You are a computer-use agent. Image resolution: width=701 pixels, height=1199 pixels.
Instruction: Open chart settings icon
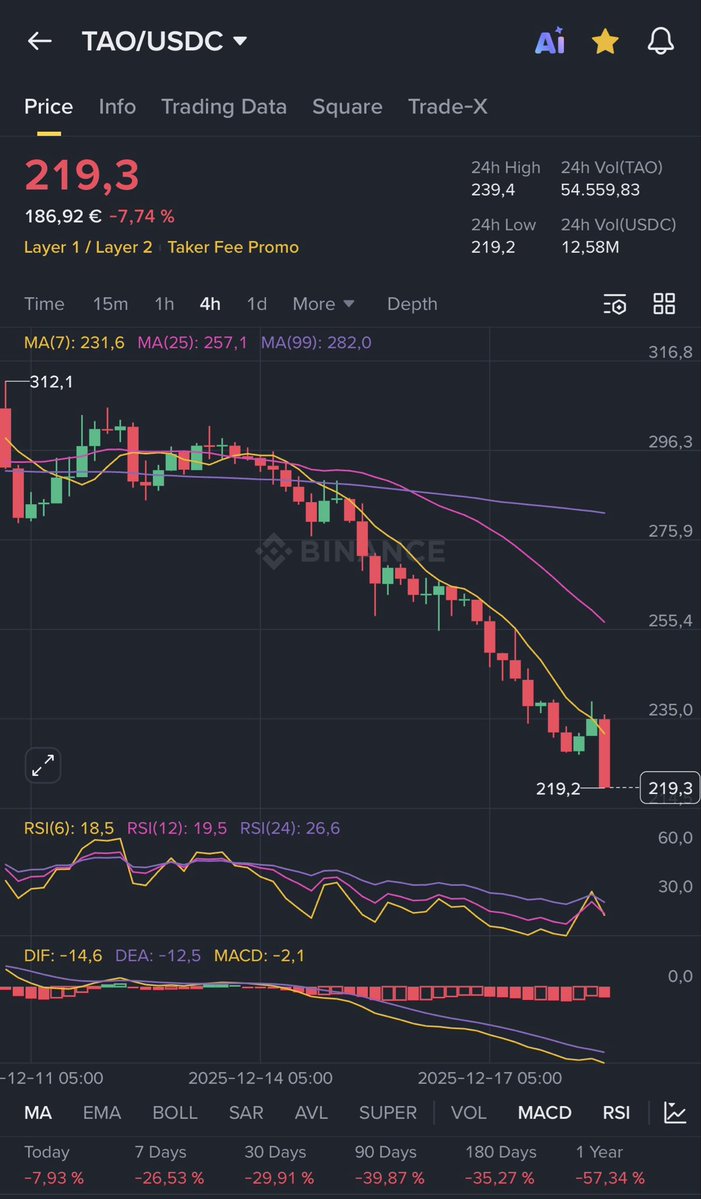[615, 304]
